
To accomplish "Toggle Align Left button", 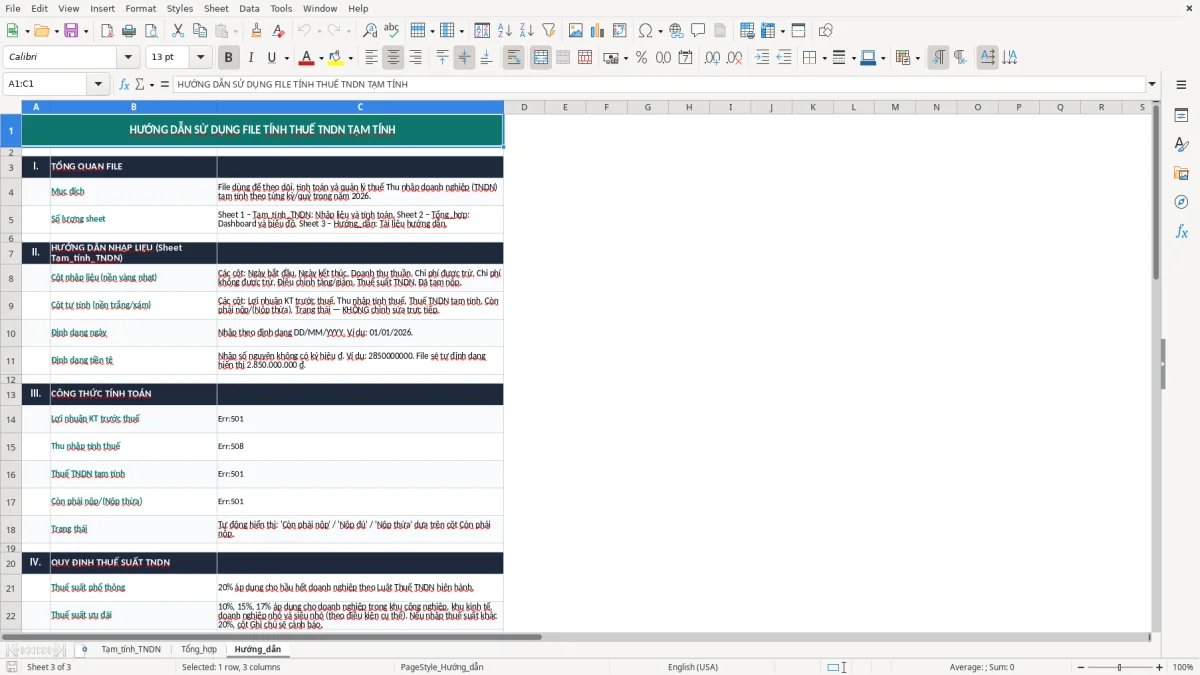I will 371,58.
